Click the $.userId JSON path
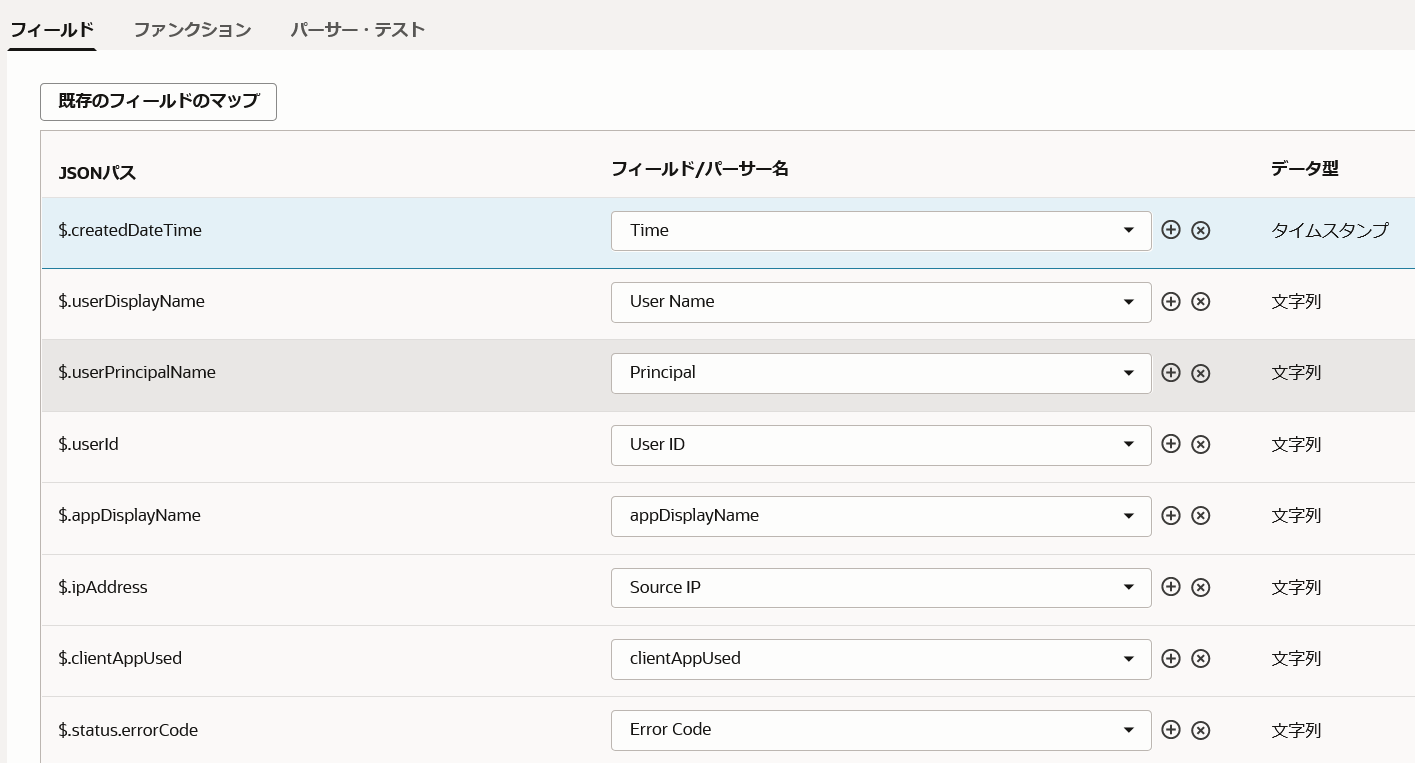The image size is (1416, 763). tap(88, 444)
